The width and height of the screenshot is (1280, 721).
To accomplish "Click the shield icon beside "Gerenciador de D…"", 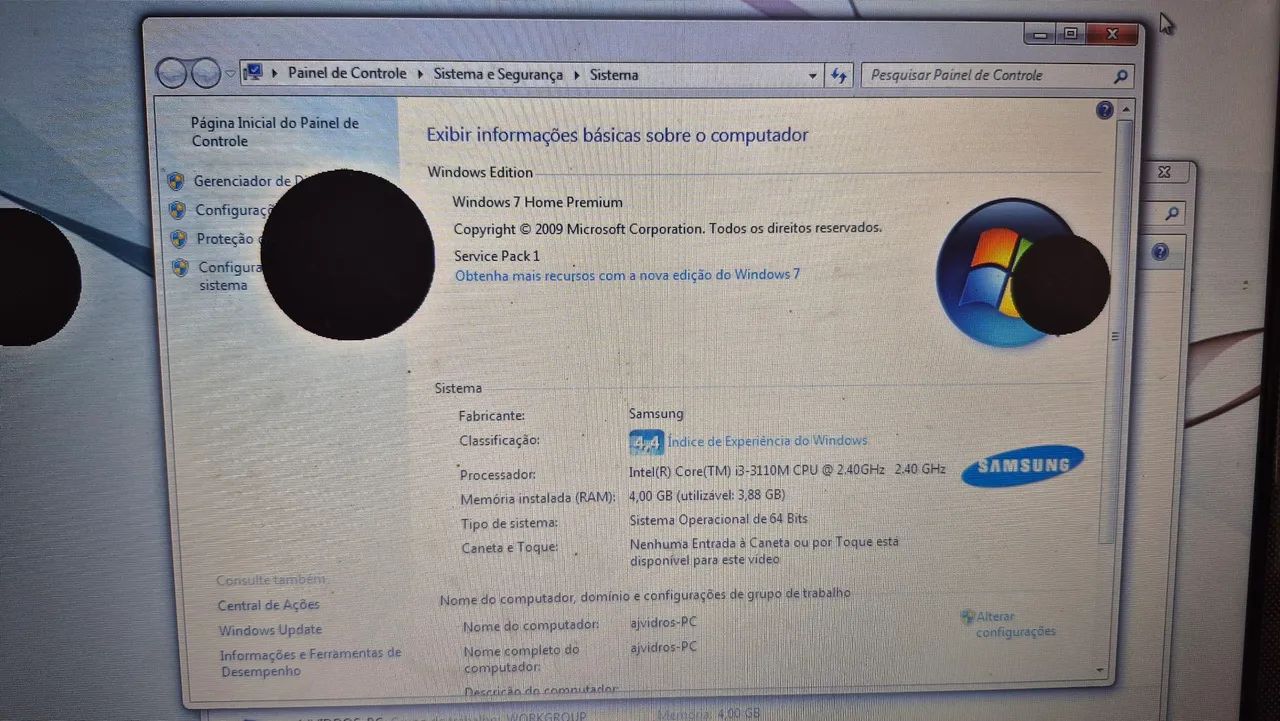I will [176, 181].
